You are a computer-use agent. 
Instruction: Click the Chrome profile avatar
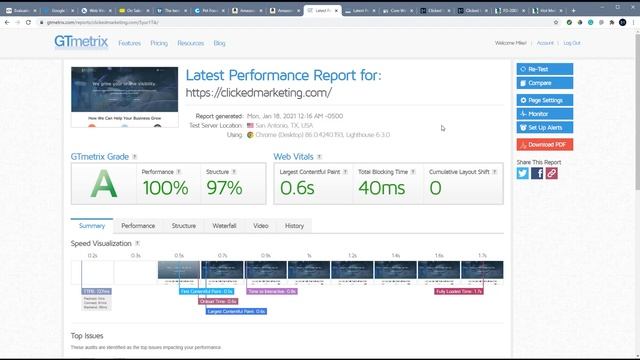point(622,22)
